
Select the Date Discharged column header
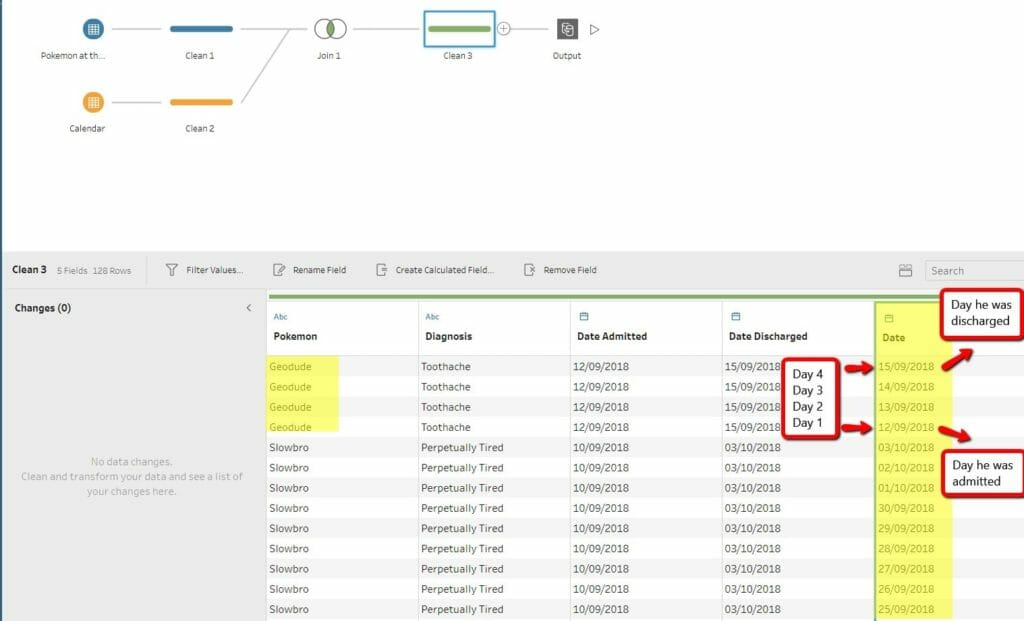point(768,336)
